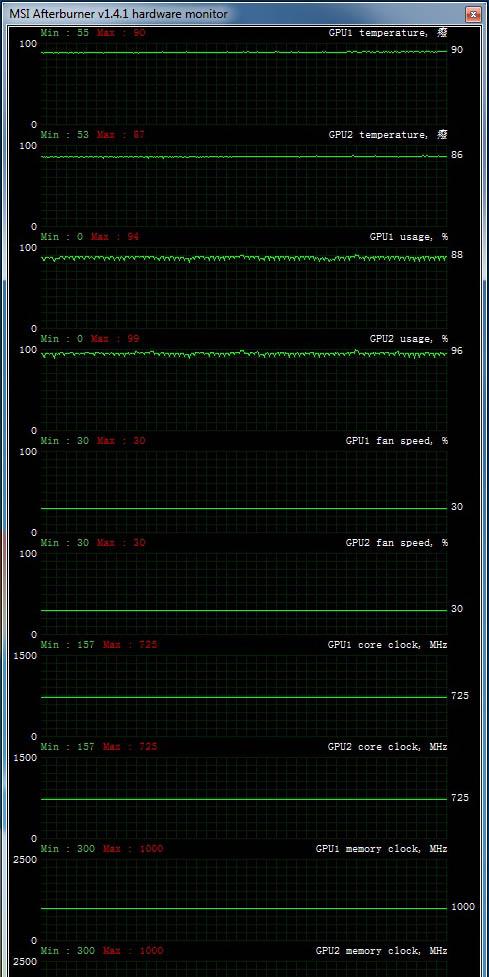Select the GPU1 temperature graph label
This screenshot has width=489, height=977.
388,32
